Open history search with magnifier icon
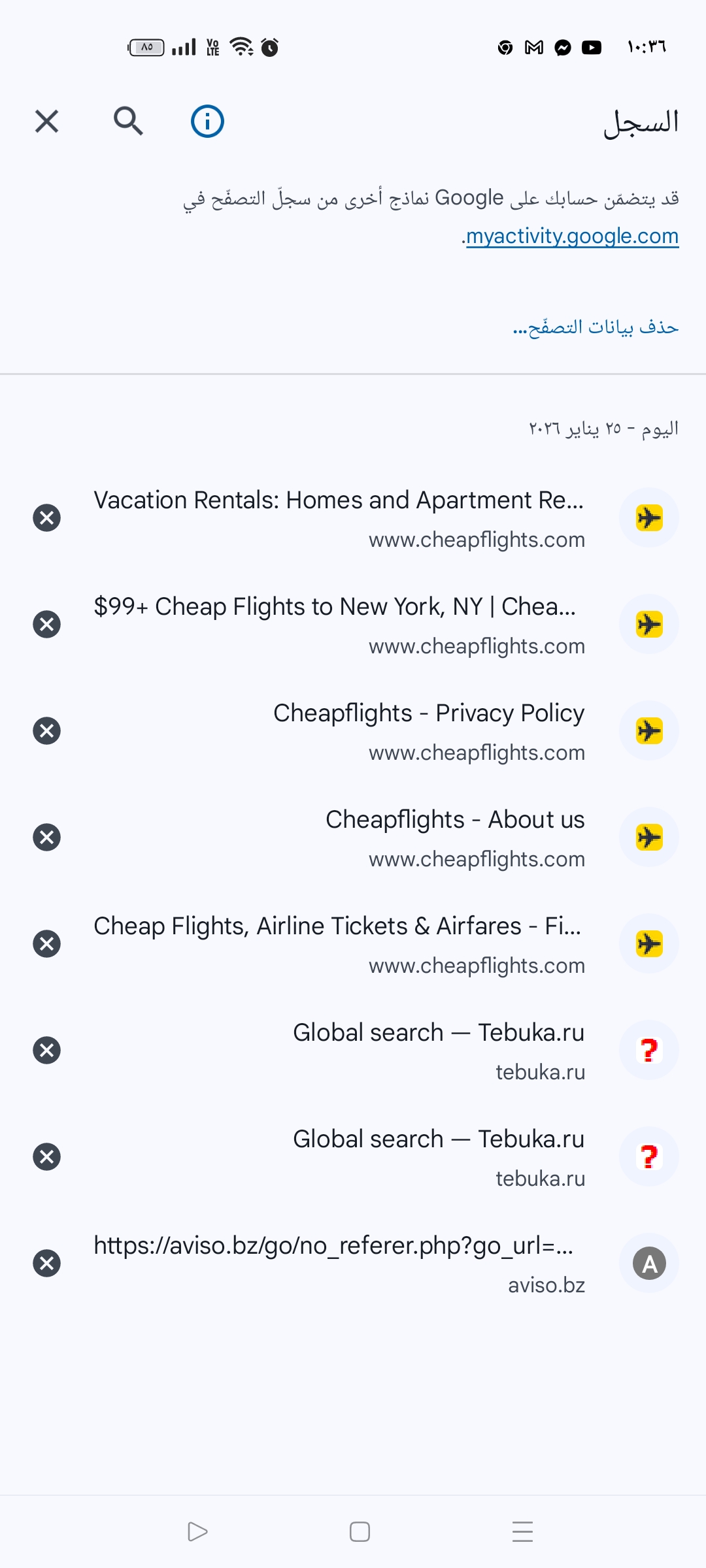 click(x=128, y=122)
